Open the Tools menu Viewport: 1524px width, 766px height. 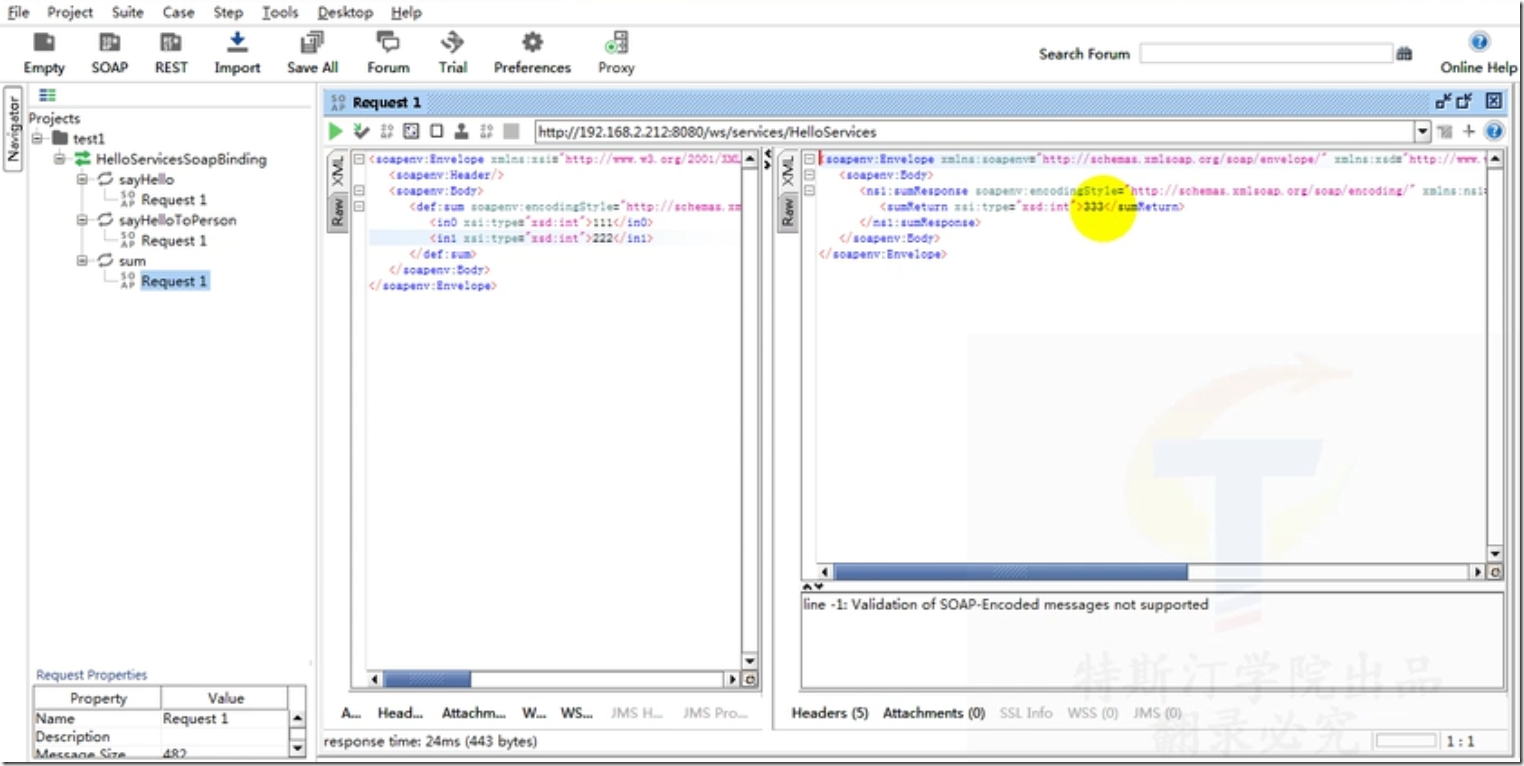(x=280, y=13)
